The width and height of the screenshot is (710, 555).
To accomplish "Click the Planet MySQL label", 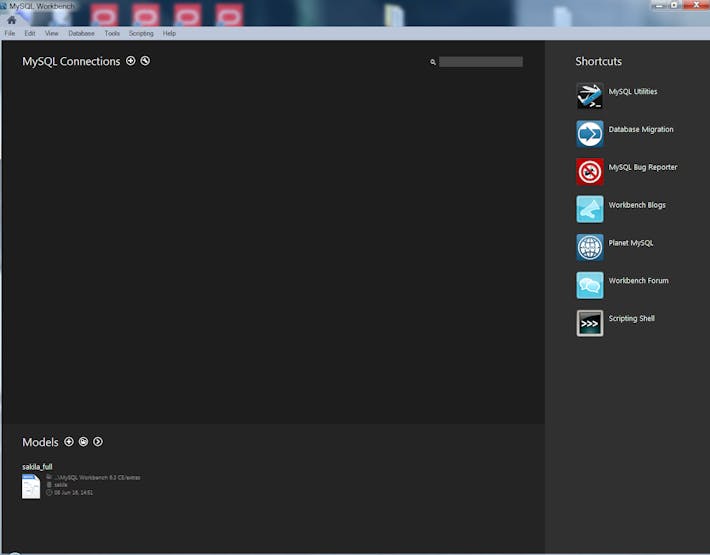I will 631,243.
